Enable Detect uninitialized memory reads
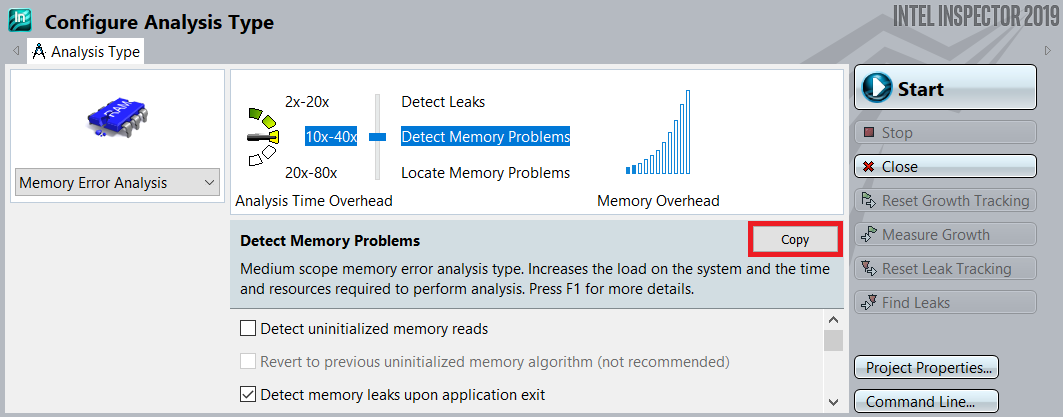This screenshot has height=417, width=1063. tap(249, 328)
